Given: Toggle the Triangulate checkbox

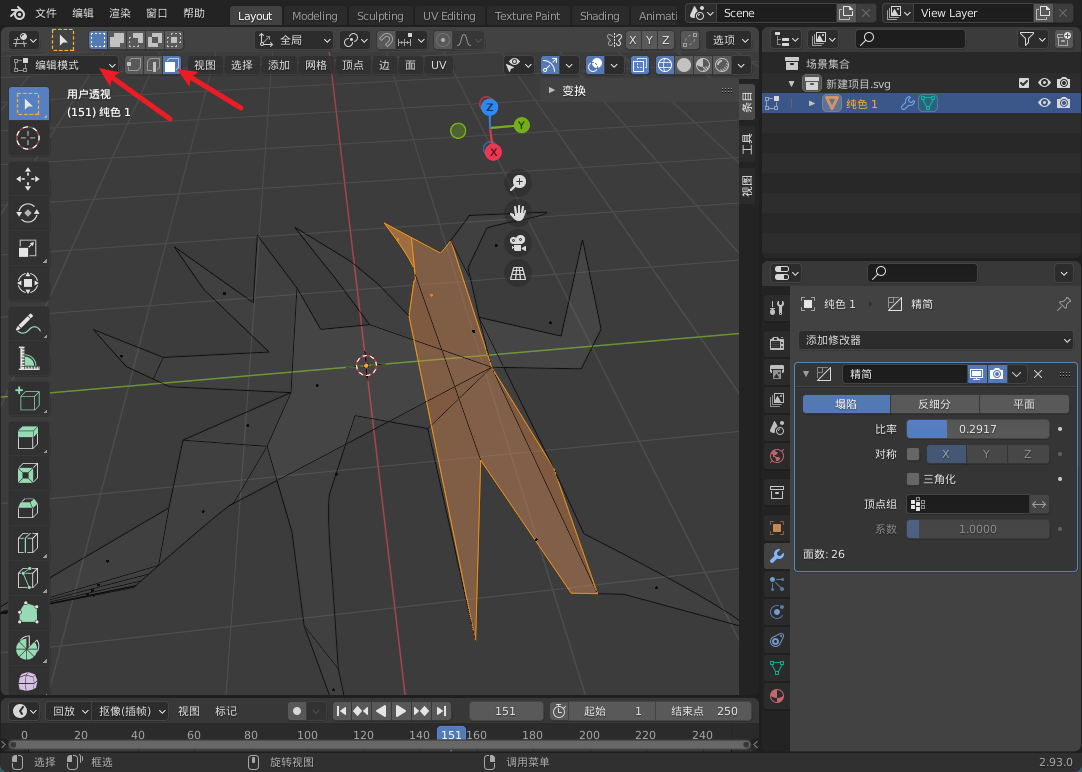Looking at the screenshot, I should click(x=913, y=479).
